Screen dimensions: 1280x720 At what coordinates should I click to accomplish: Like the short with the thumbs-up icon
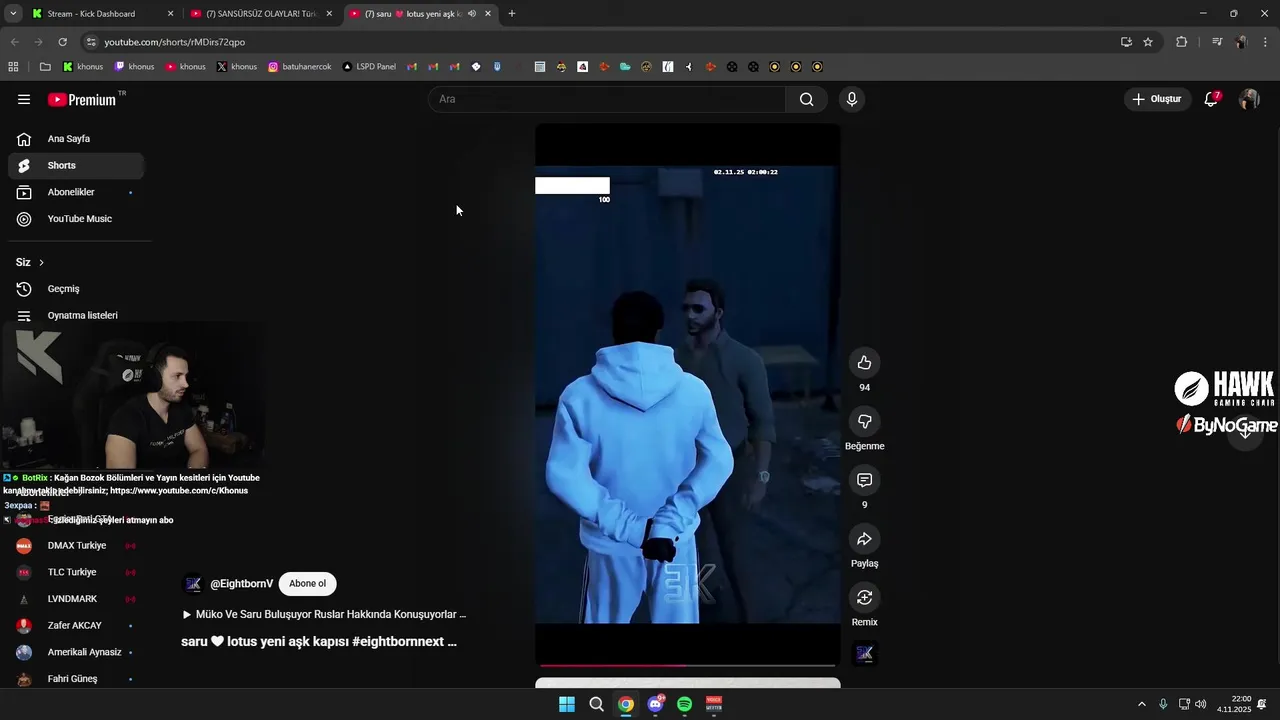(864, 363)
